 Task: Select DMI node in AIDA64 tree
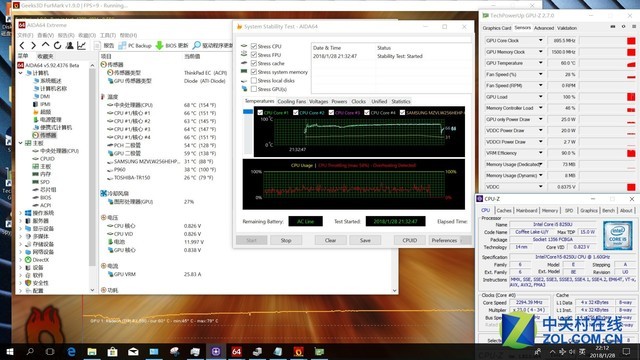(41, 96)
